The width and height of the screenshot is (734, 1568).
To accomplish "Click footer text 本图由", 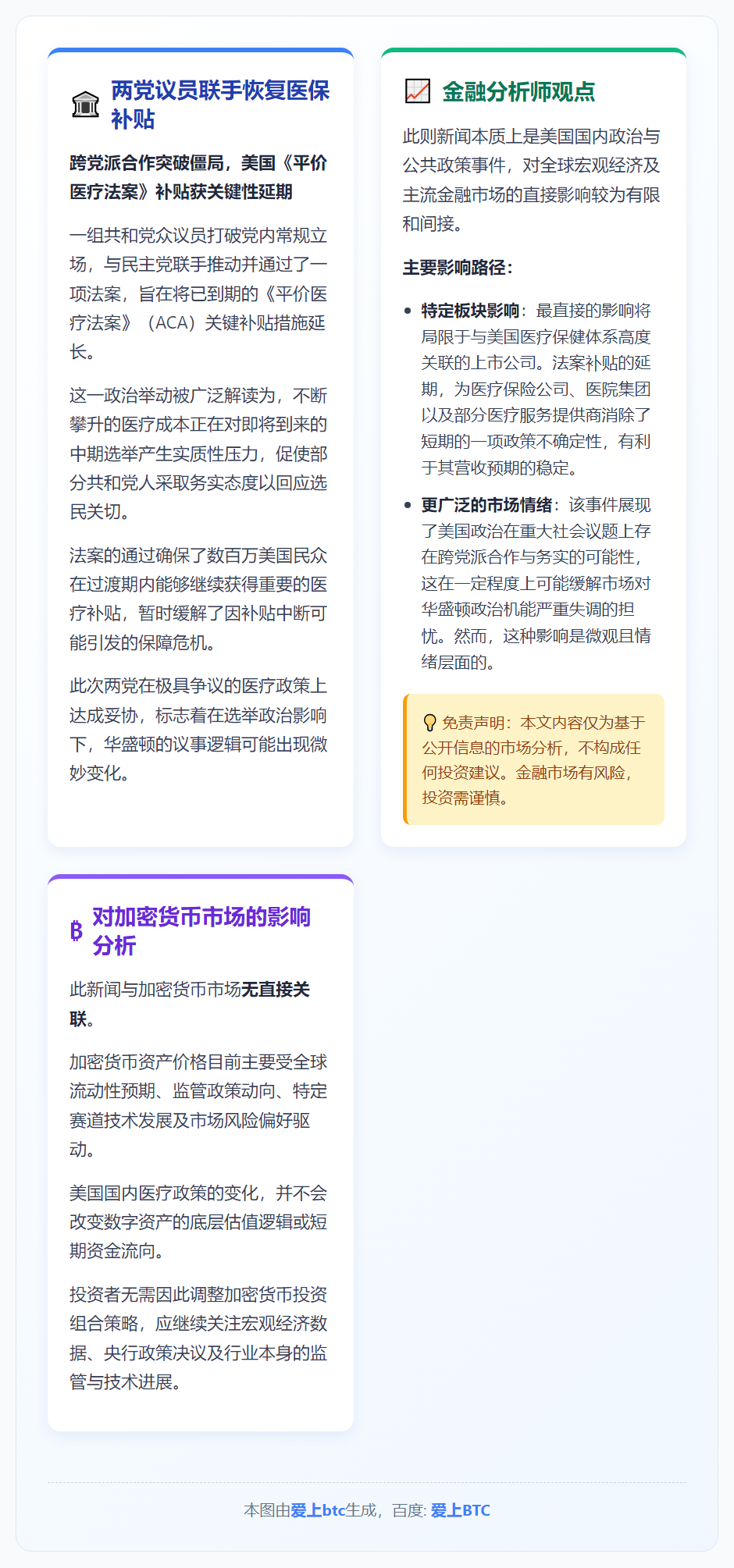I will tap(267, 1510).
